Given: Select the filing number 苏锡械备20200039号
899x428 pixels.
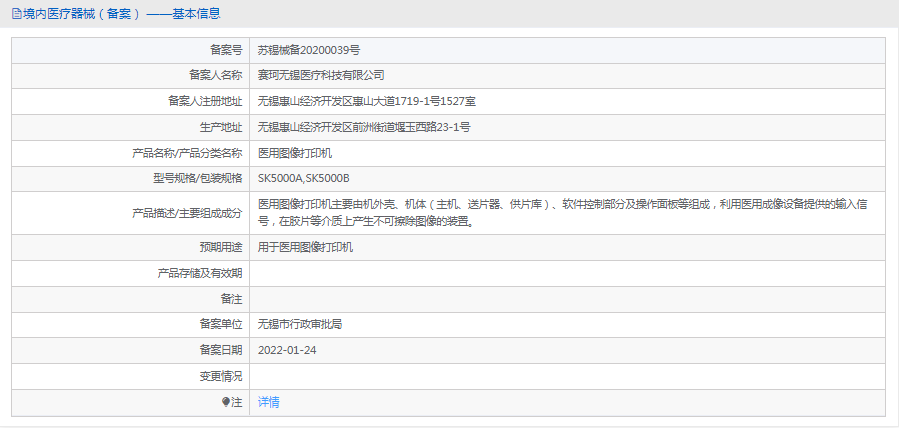Looking at the screenshot, I should point(309,50).
